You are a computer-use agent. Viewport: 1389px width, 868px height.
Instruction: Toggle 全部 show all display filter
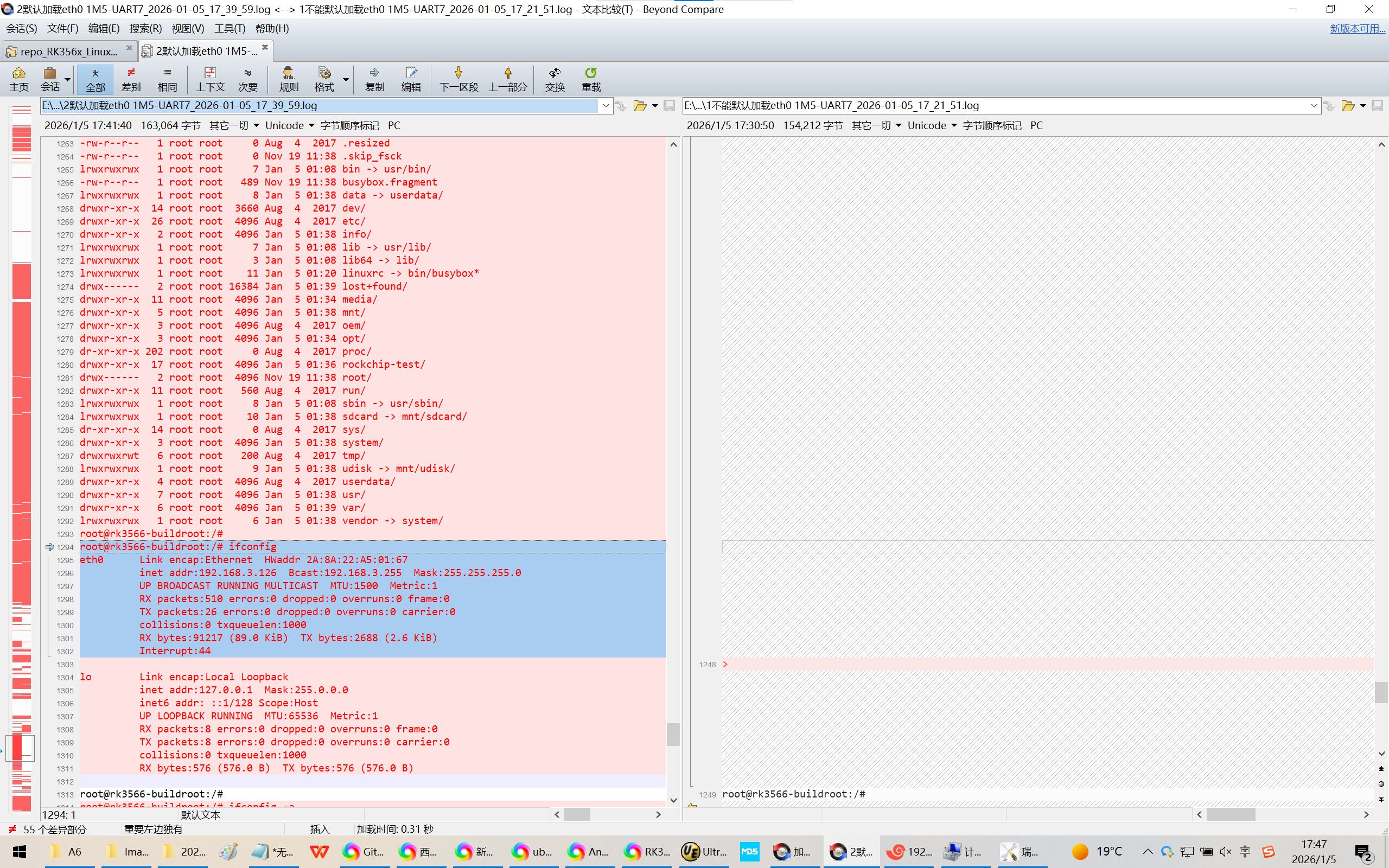(x=95, y=79)
